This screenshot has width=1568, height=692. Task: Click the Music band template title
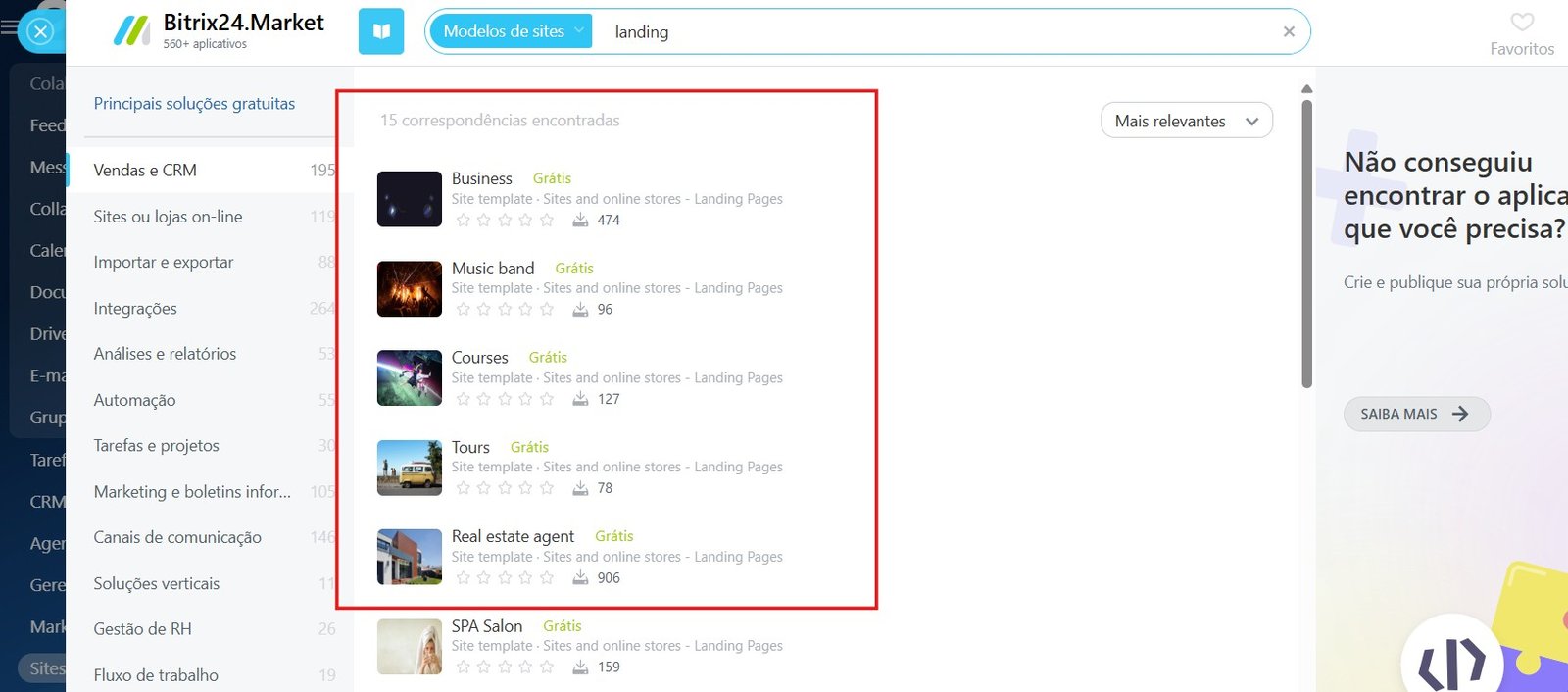point(493,268)
